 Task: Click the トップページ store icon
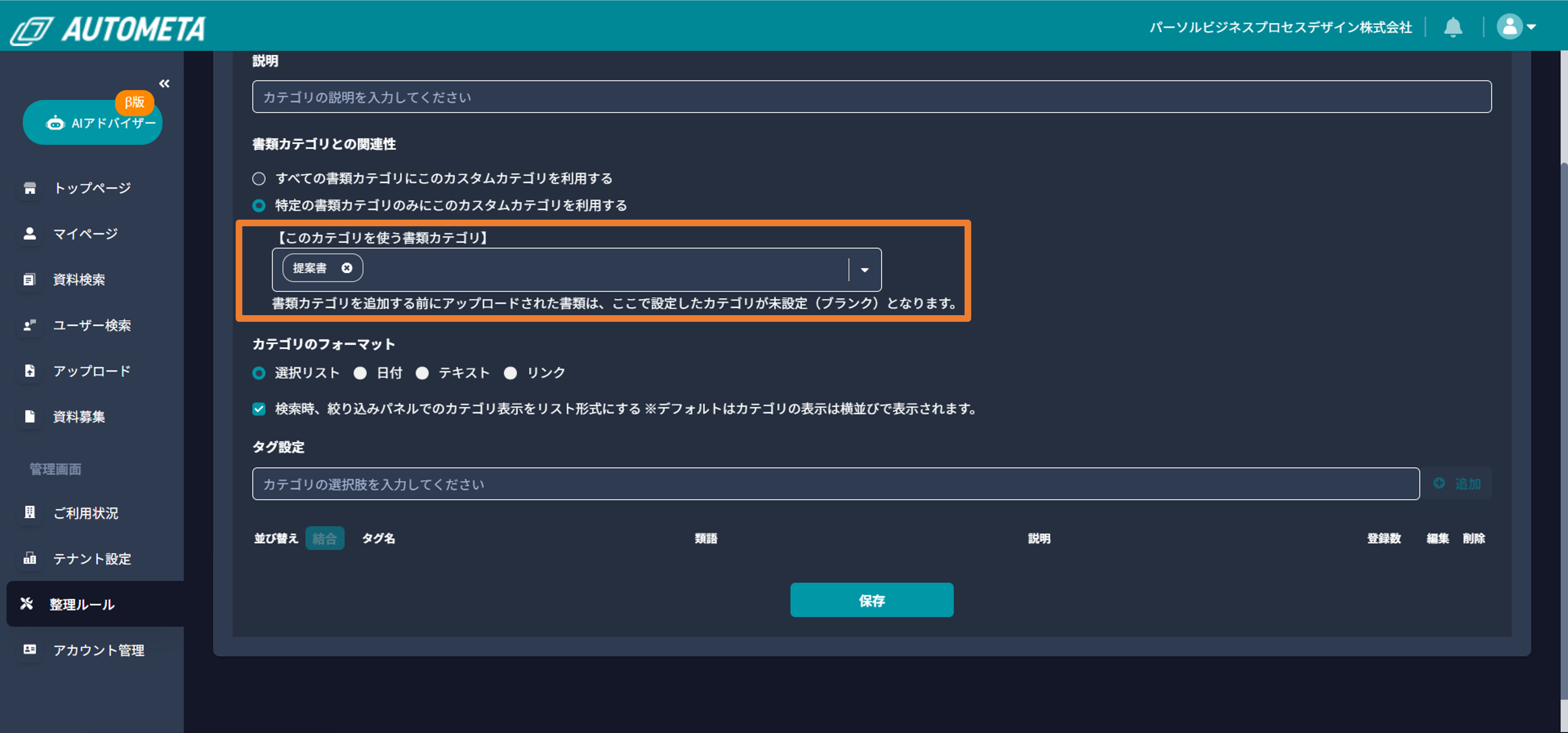(x=30, y=187)
